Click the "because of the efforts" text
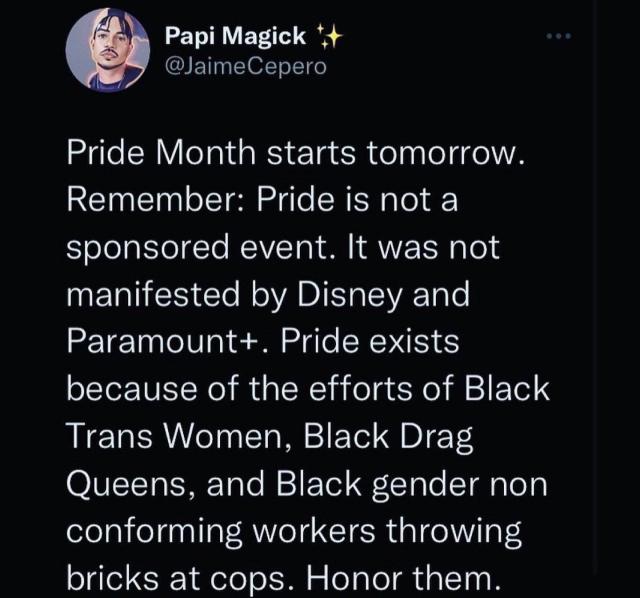The image size is (640, 598). 251,389
